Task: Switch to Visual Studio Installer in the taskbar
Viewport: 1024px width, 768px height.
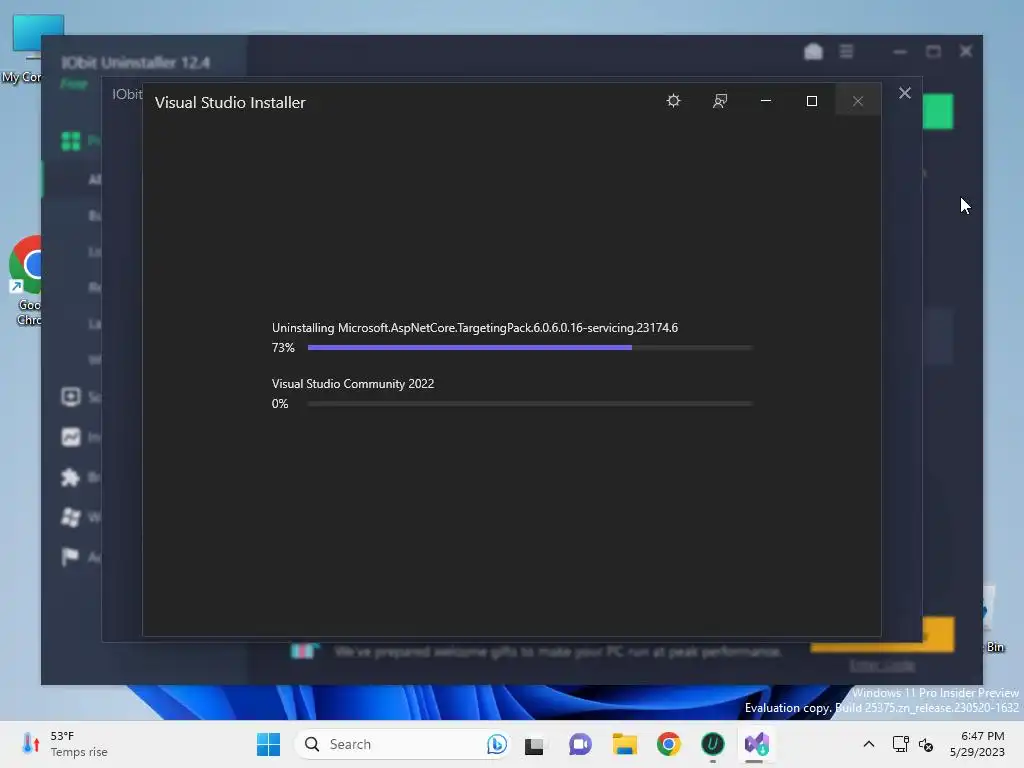Action: [757, 744]
